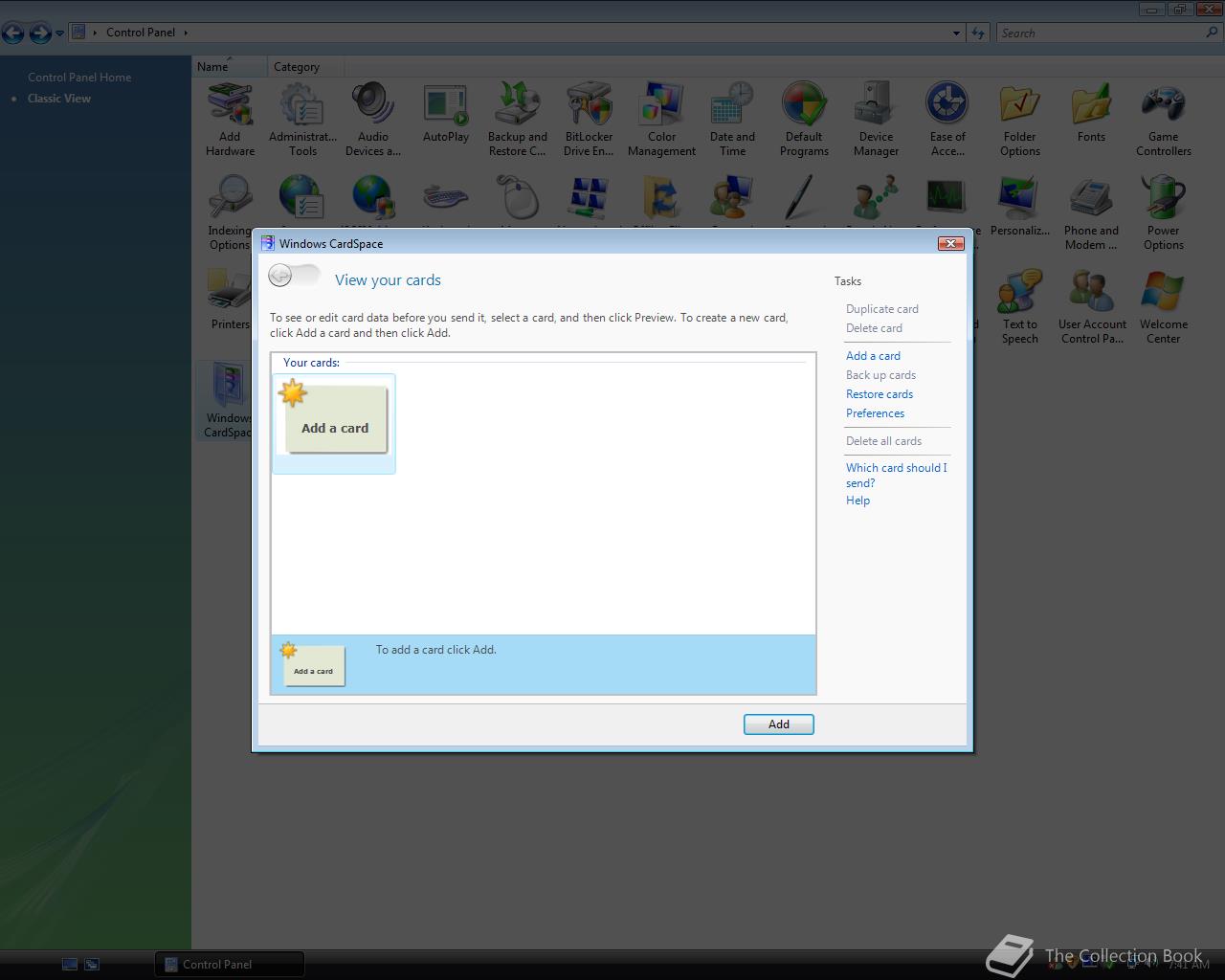Click the Show Desktop quick launch icon
This screenshot has width=1225, height=980.
(x=69, y=965)
